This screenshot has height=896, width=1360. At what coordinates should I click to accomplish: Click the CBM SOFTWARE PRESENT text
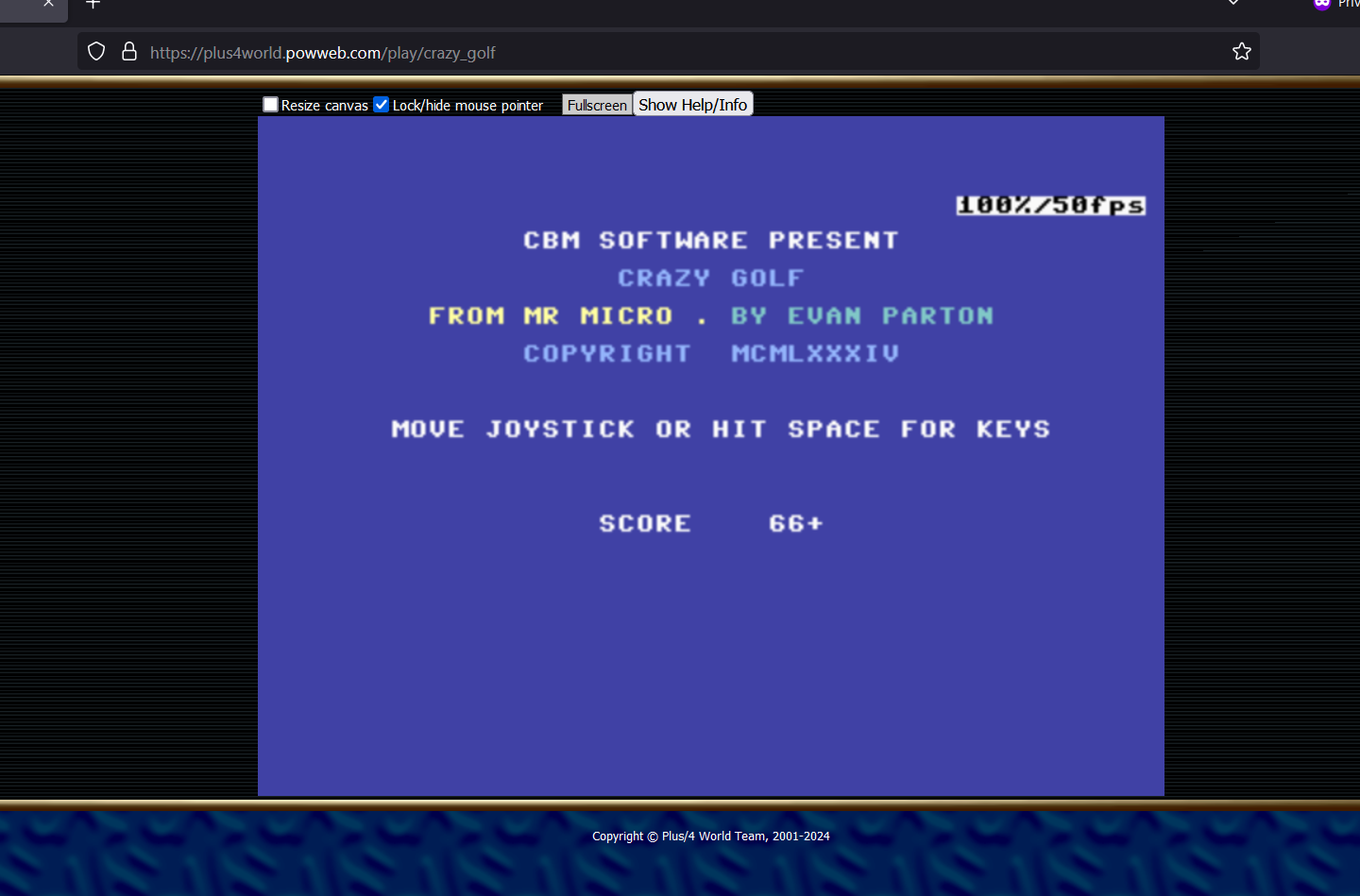tap(711, 241)
